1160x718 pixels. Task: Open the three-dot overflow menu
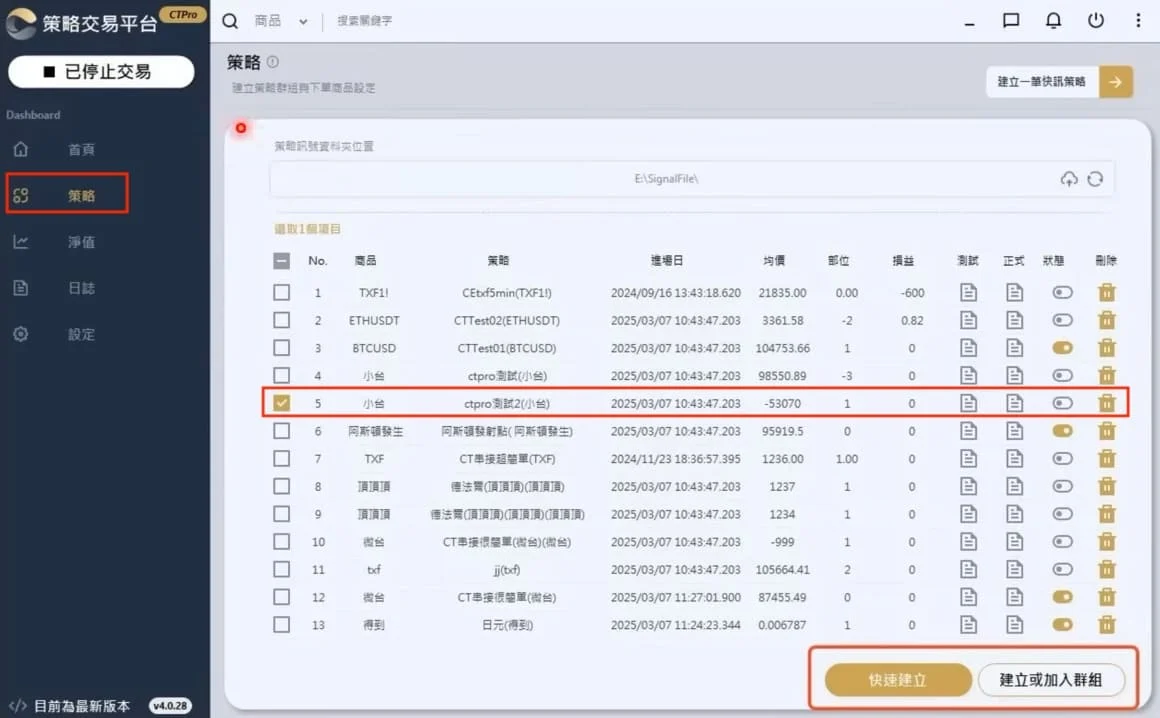pyautogui.click(x=1136, y=20)
